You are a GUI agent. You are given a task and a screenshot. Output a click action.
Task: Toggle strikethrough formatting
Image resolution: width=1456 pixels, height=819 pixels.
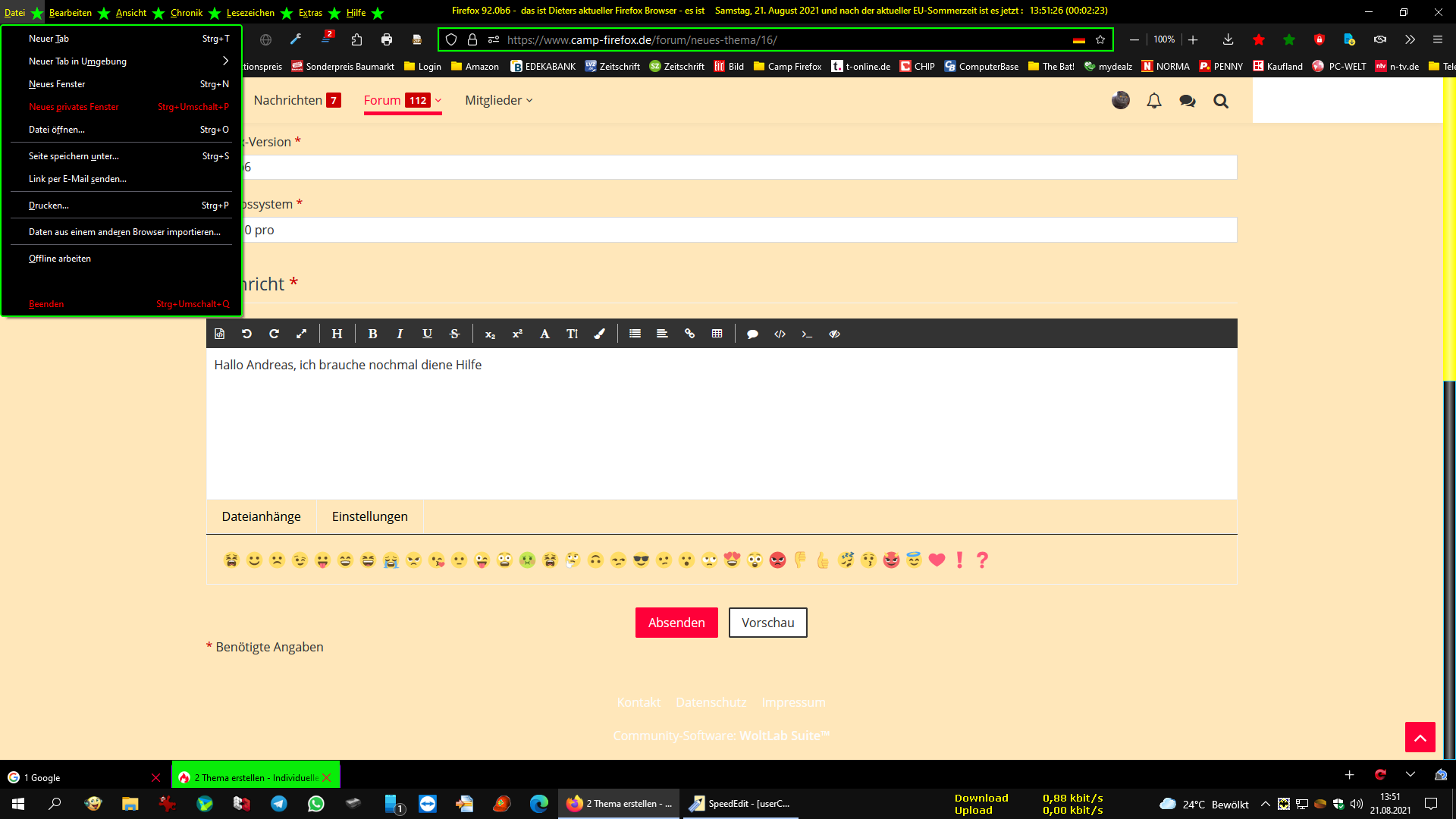(454, 334)
